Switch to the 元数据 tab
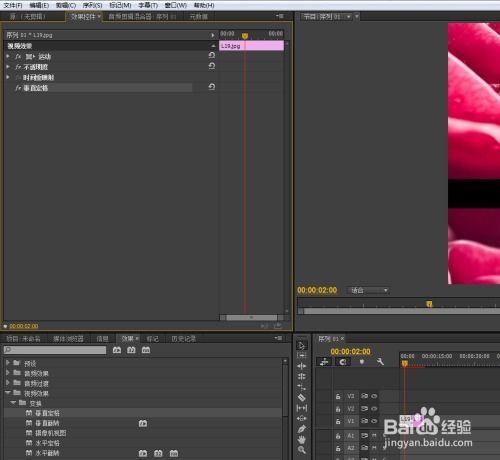 pos(198,16)
